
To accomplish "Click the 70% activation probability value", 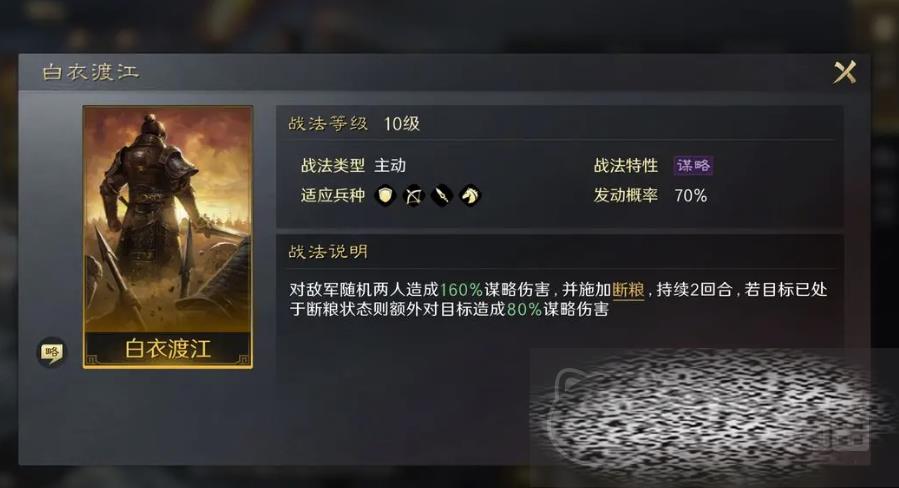I will [x=690, y=196].
